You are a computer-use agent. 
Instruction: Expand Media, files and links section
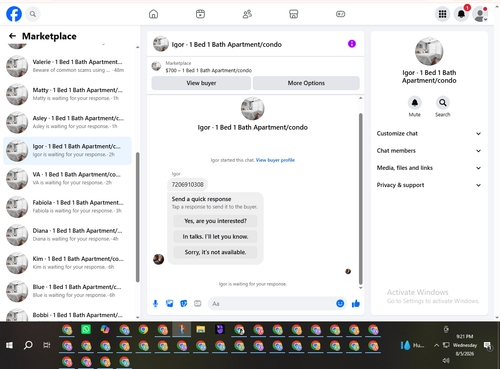point(429,168)
